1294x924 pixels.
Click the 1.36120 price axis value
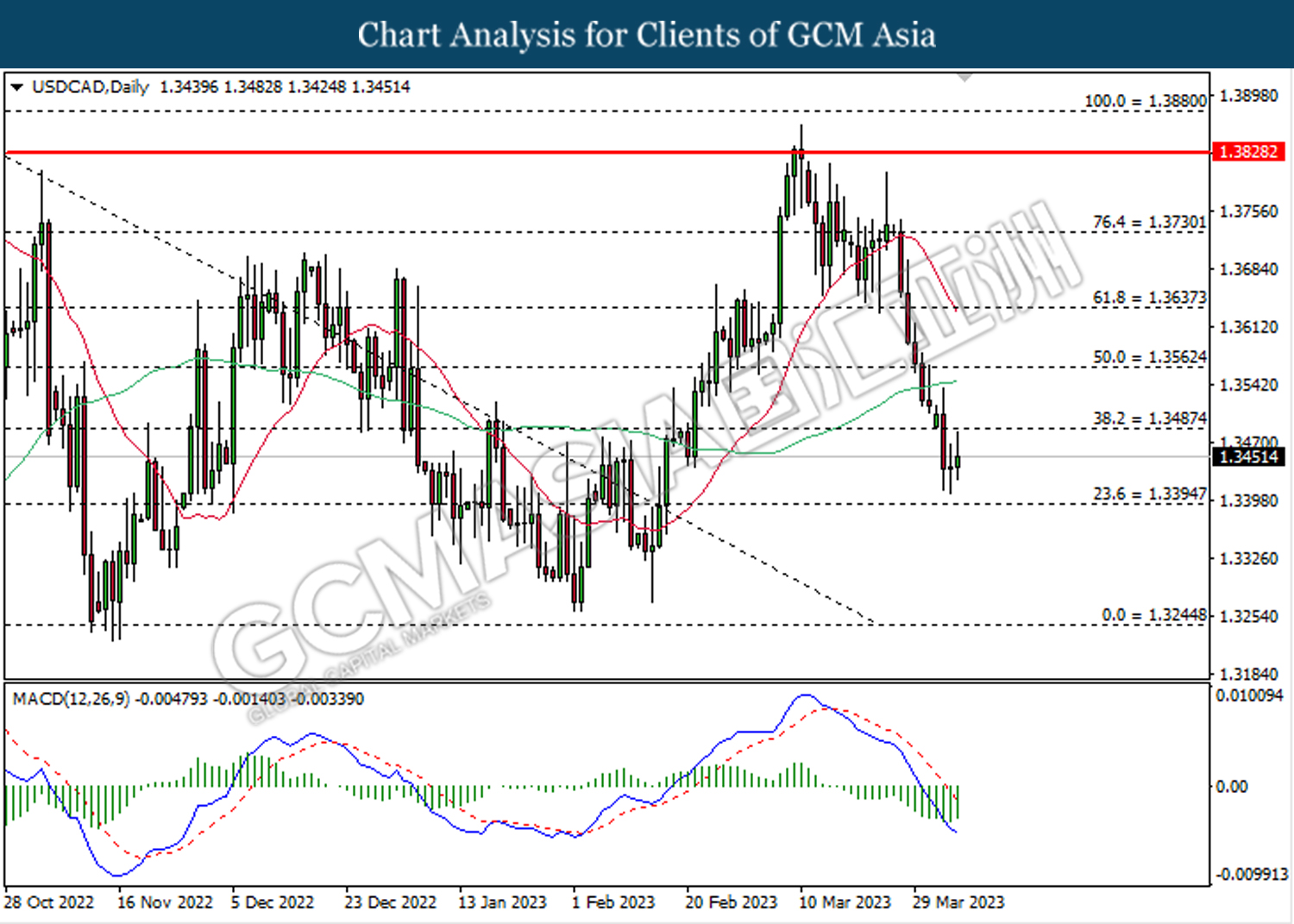click(1248, 327)
